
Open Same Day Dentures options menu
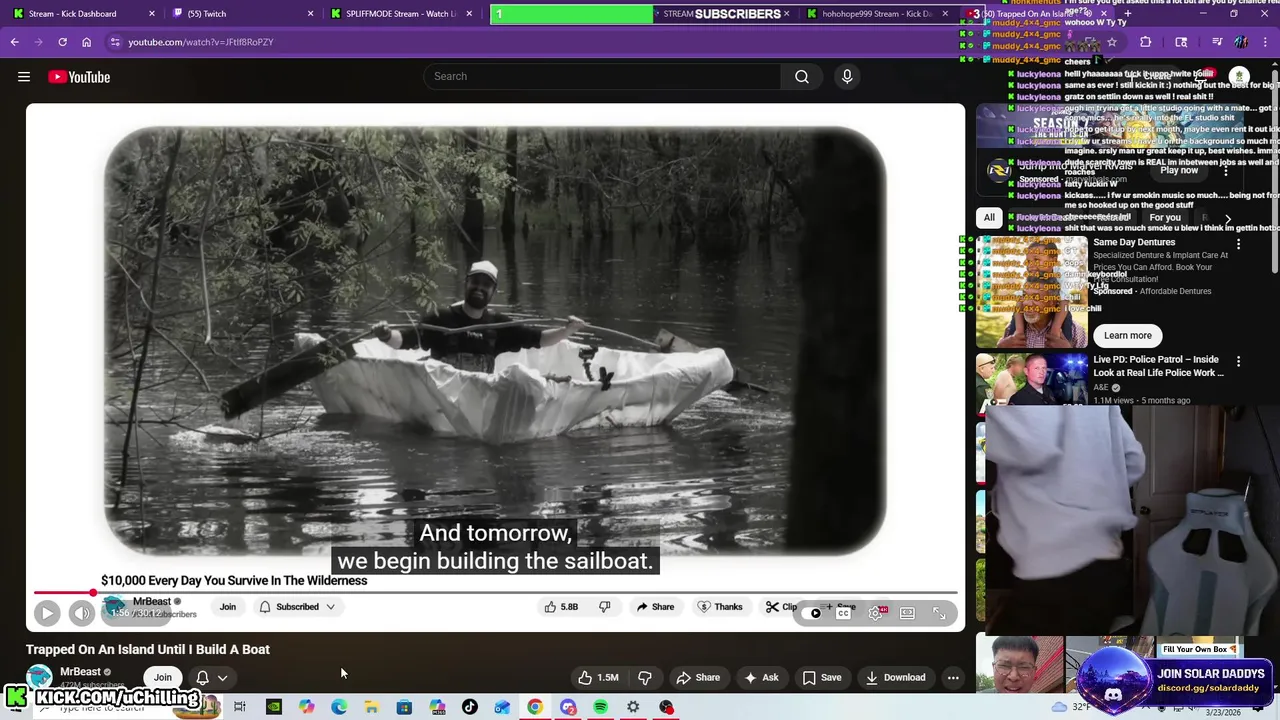tap(1238, 244)
